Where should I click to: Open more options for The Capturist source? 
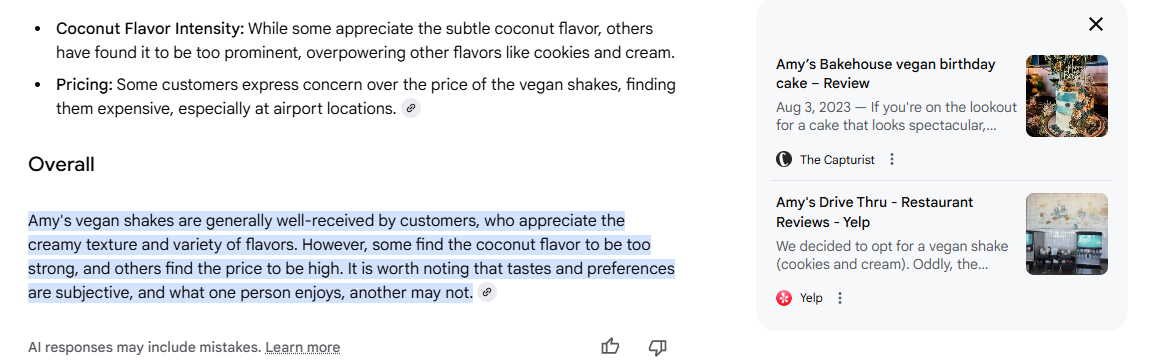click(892, 160)
